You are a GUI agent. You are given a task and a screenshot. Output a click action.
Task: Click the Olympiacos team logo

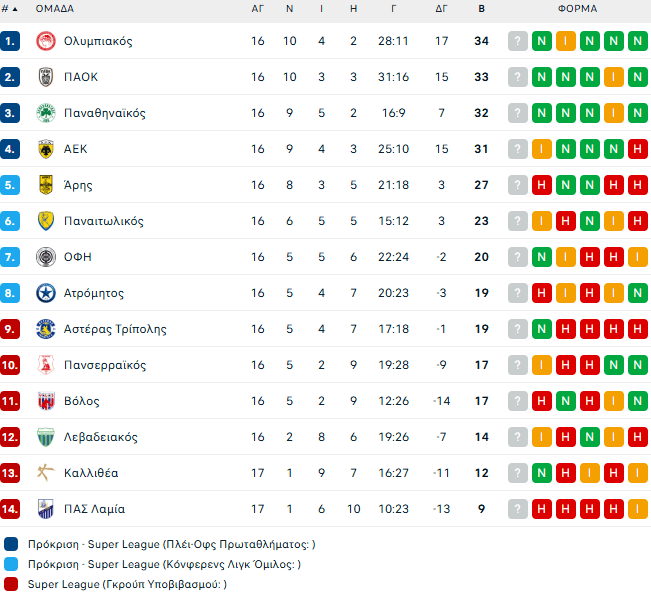45,41
